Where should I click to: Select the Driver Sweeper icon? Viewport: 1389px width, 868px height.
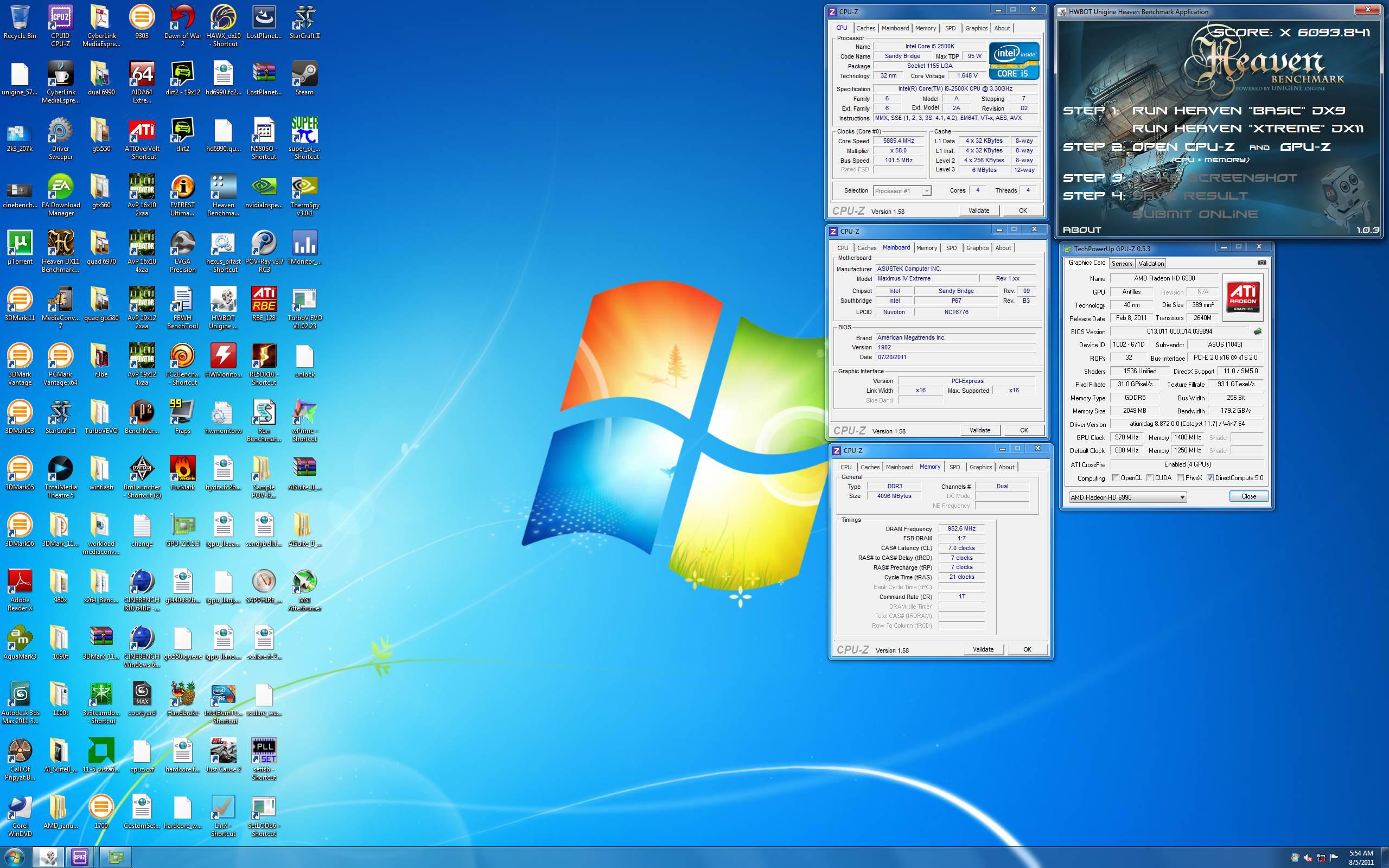point(60,138)
